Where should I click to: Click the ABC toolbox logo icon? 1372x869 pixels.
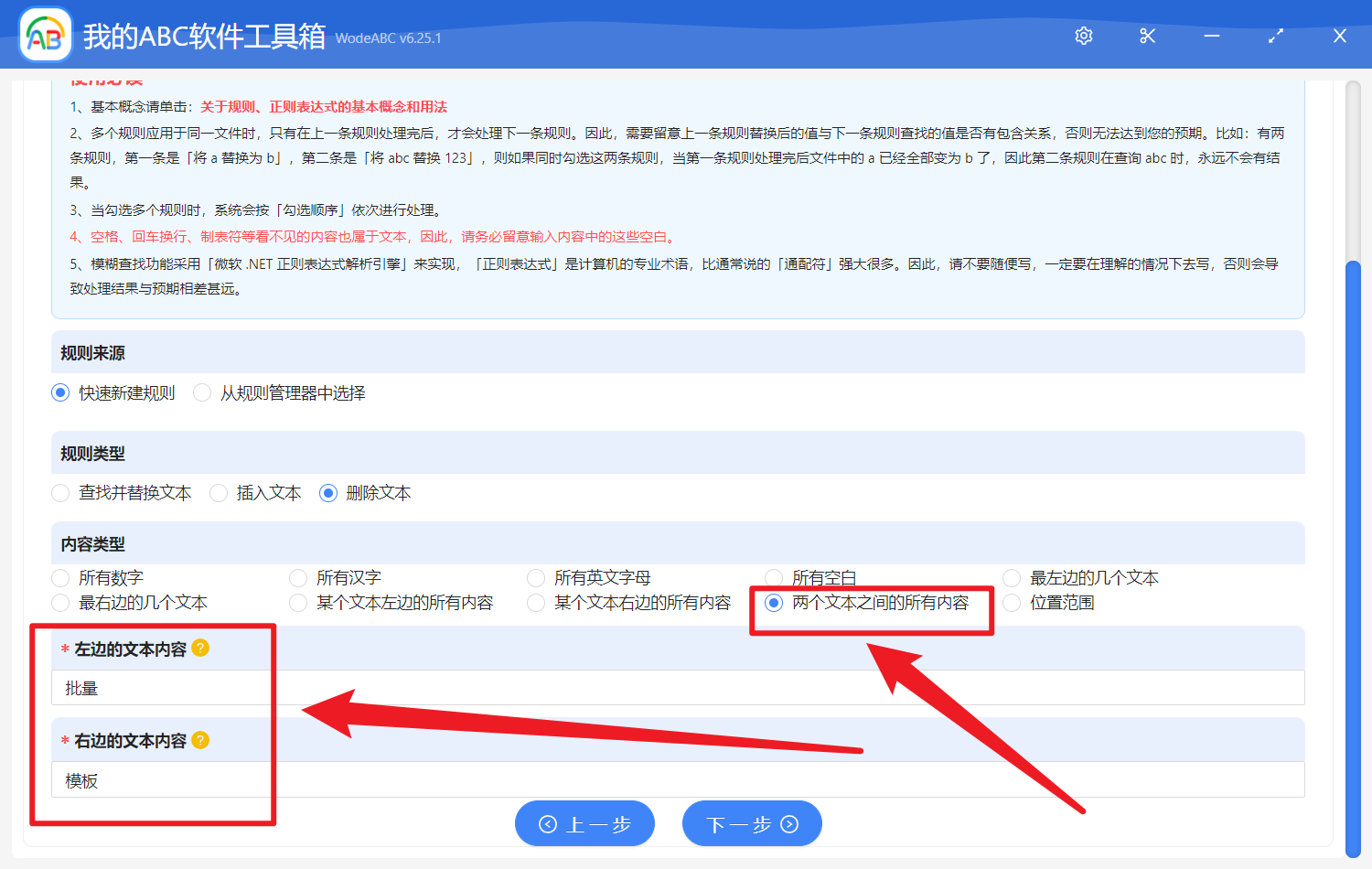(45, 36)
